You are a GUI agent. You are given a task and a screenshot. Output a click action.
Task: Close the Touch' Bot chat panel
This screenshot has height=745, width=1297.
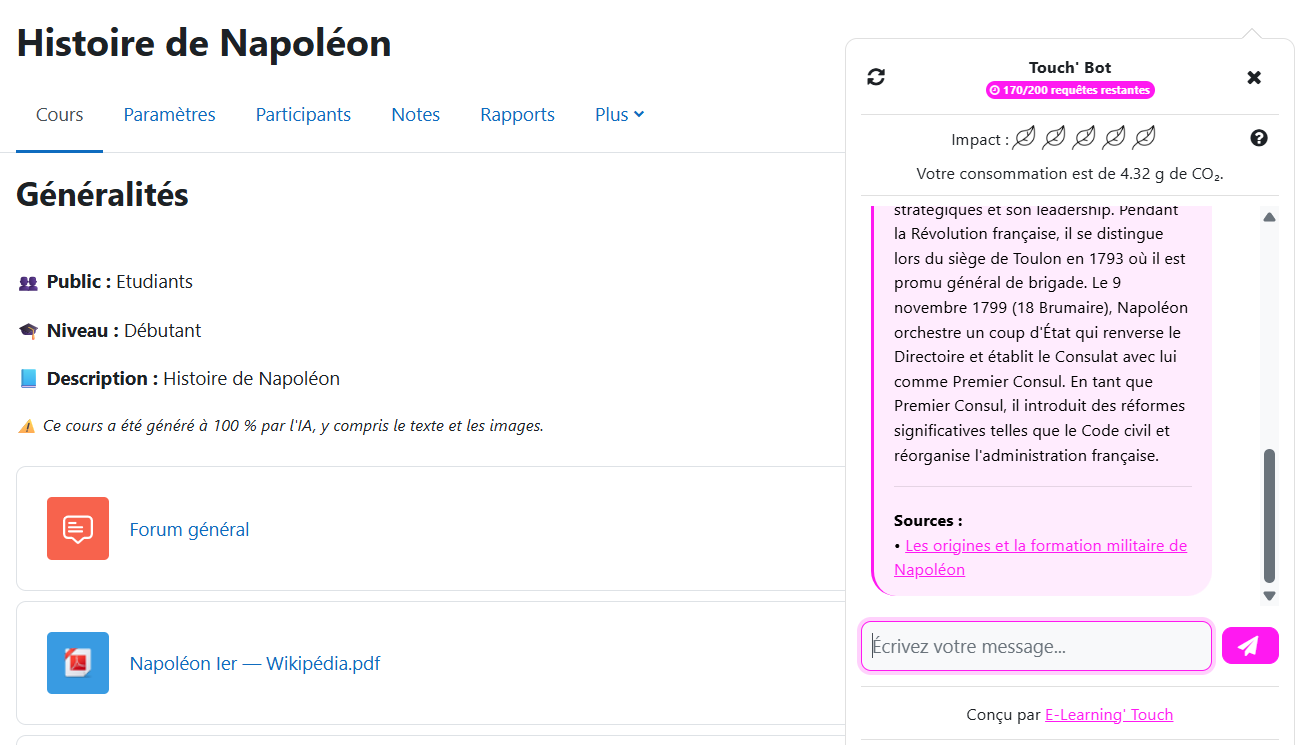click(1254, 77)
